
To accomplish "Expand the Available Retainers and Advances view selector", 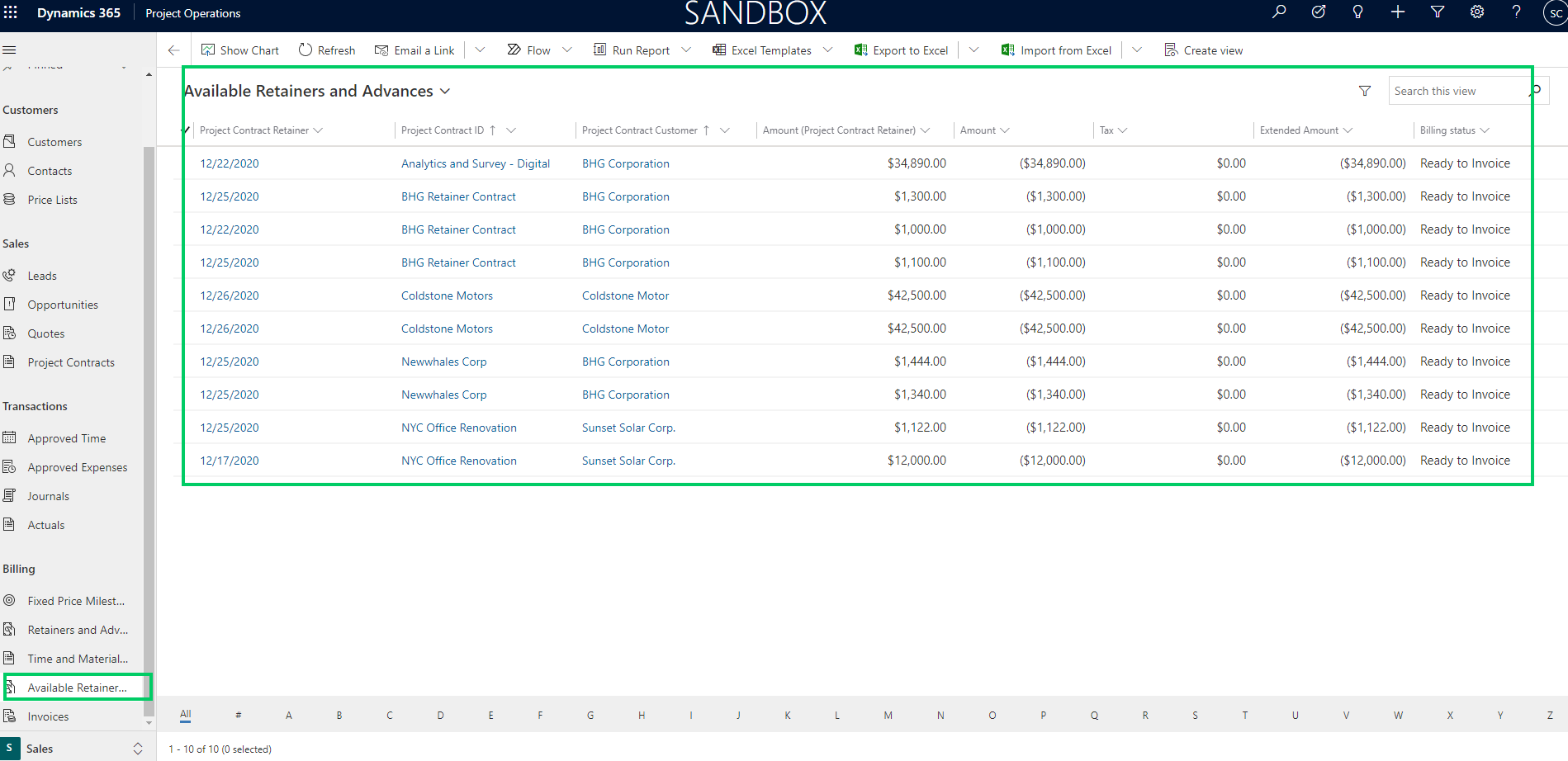I will pyautogui.click(x=445, y=91).
